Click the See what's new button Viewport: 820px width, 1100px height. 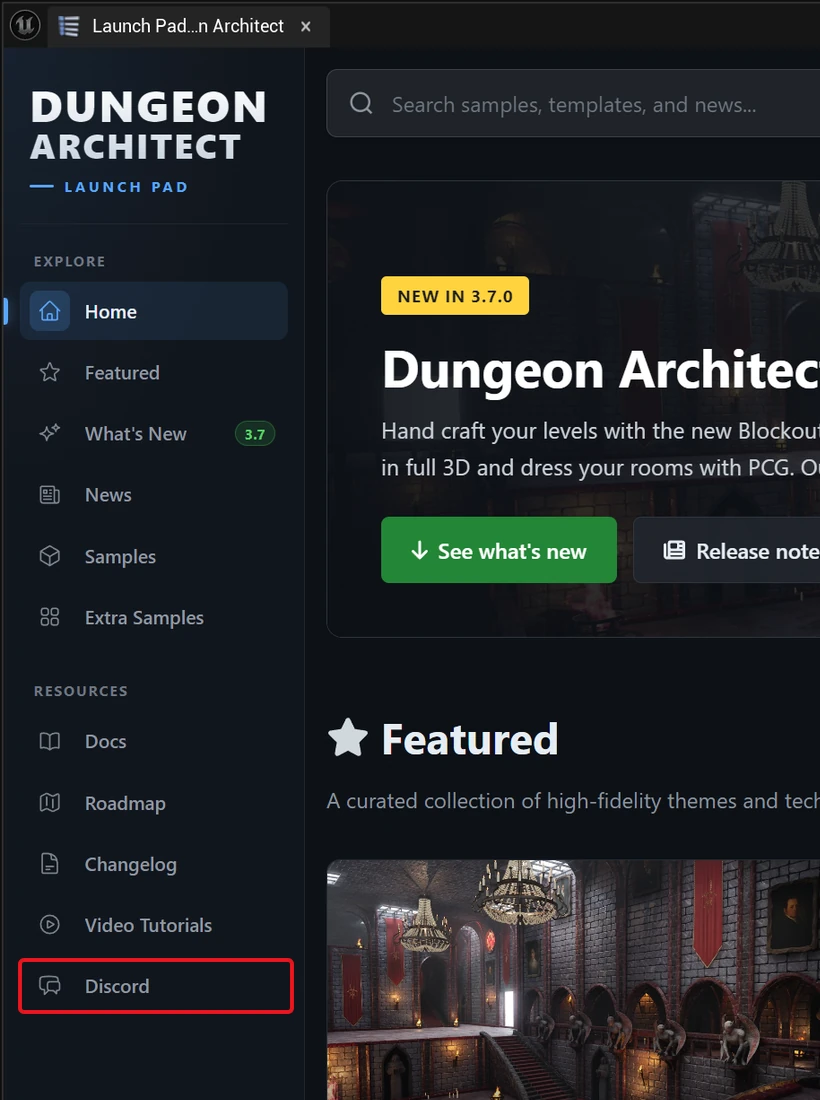pyautogui.click(x=499, y=551)
